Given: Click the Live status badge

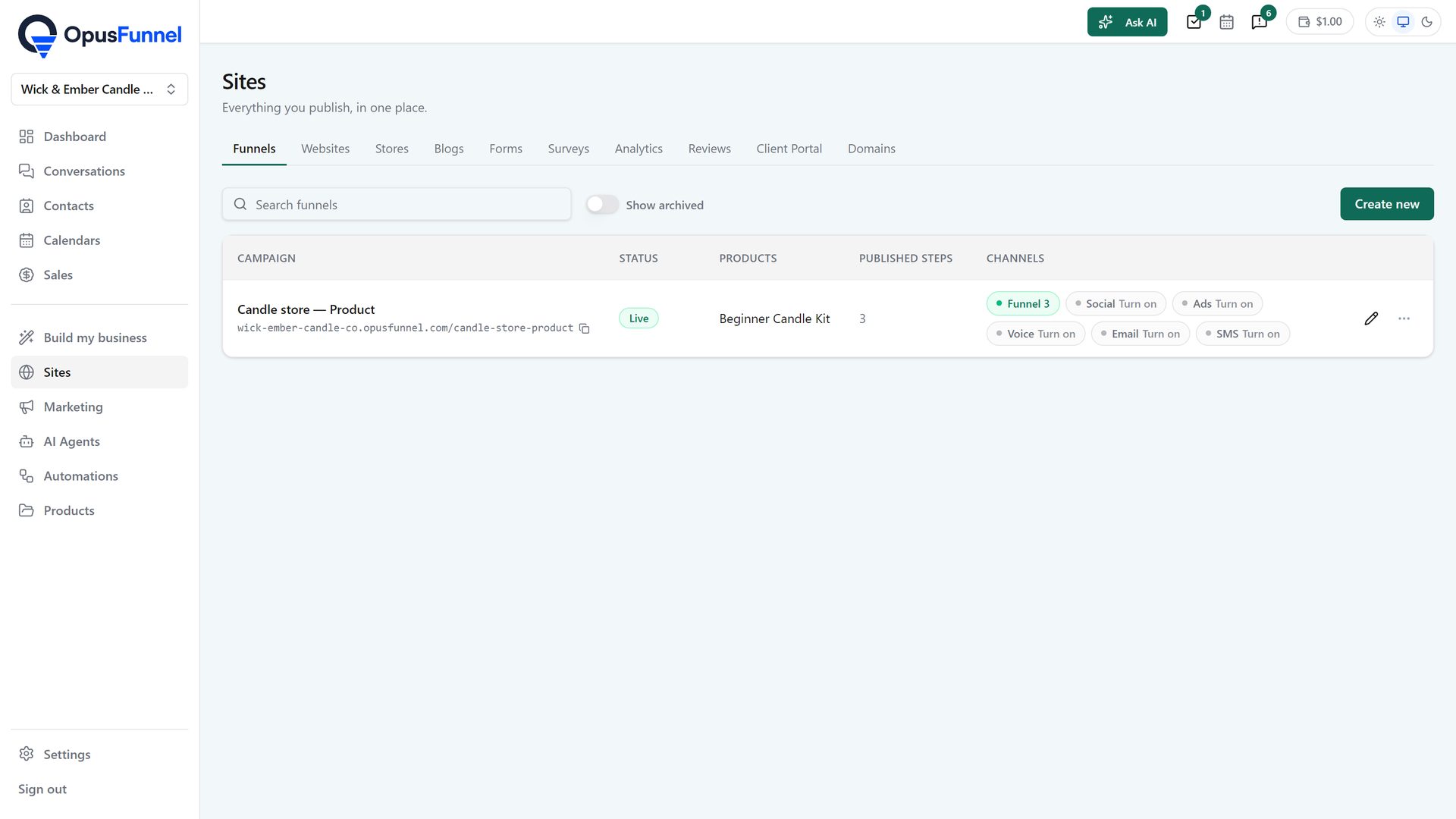Looking at the screenshot, I should point(639,318).
